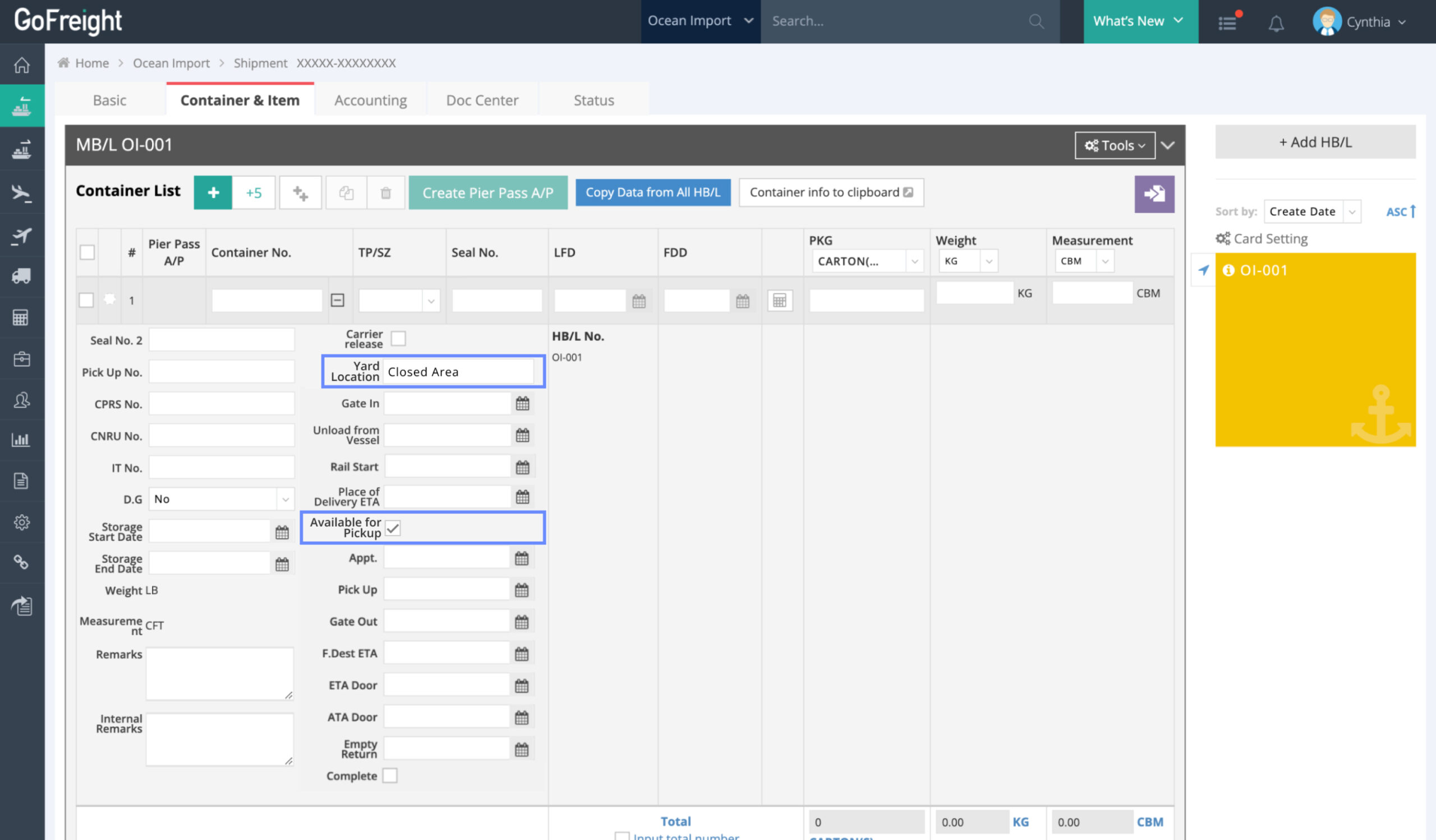The height and width of the screenshot is (840, 1436).
Task: Uncheck the Available for Pickup checkbox
Action: coord(393,528)
